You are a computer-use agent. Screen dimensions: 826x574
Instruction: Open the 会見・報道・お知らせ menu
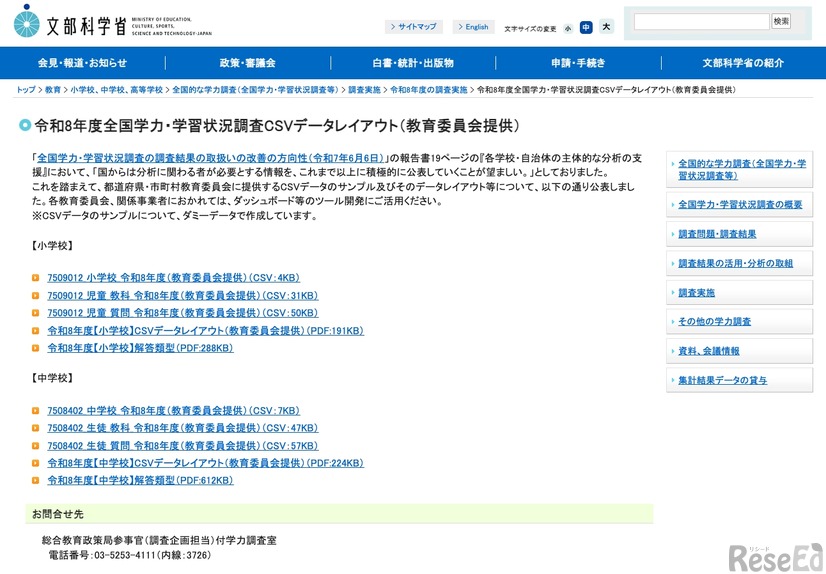pos(83,63)
